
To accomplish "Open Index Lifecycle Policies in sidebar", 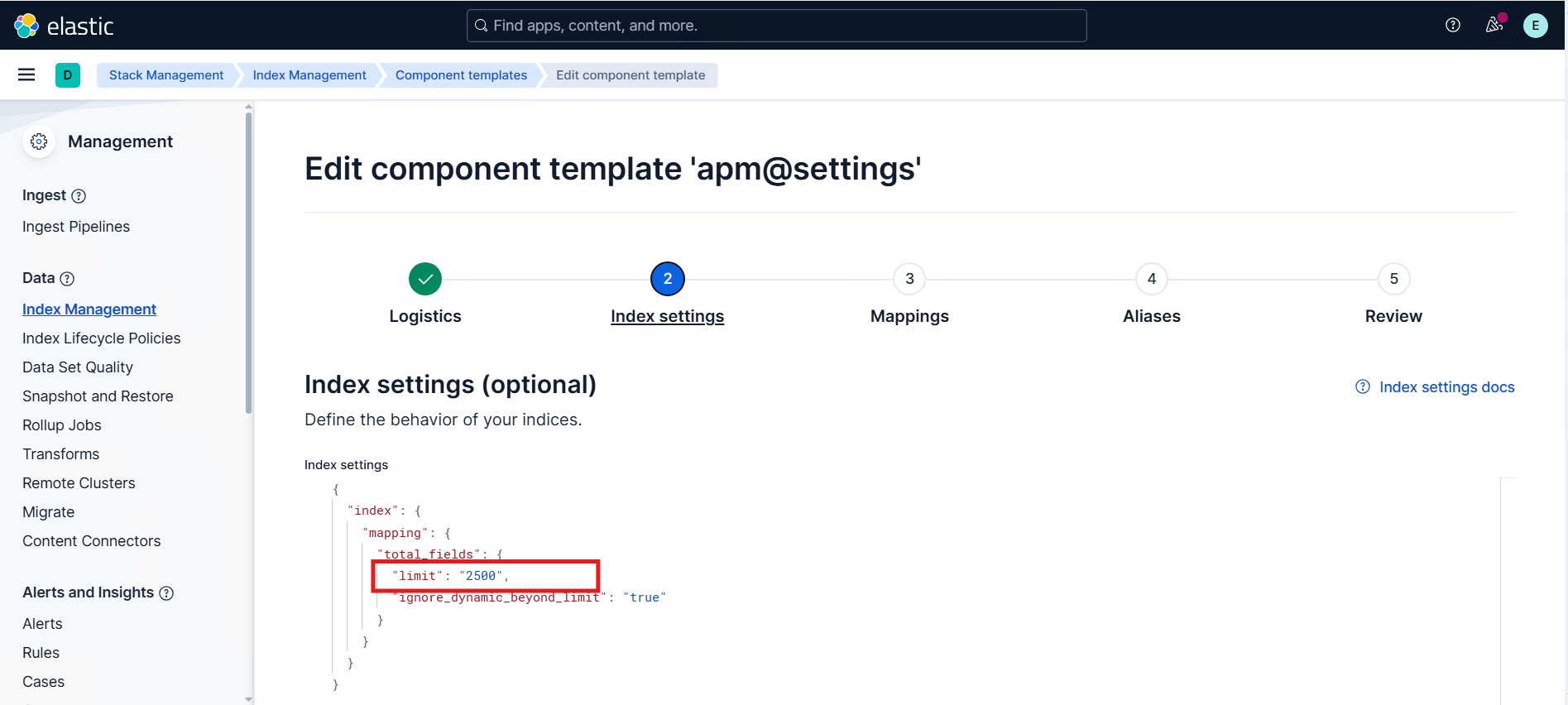I will coord(101,338).
